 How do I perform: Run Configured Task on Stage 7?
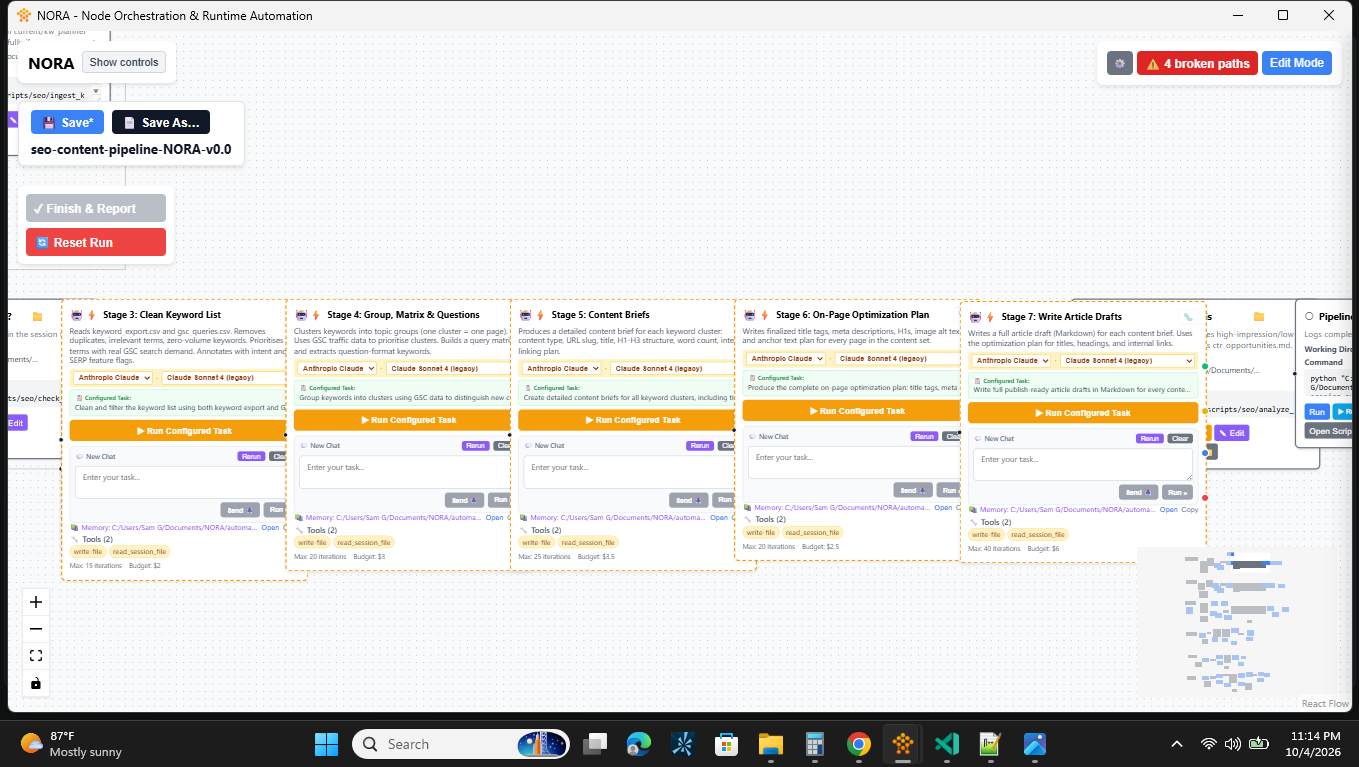tap(1083, 413)
